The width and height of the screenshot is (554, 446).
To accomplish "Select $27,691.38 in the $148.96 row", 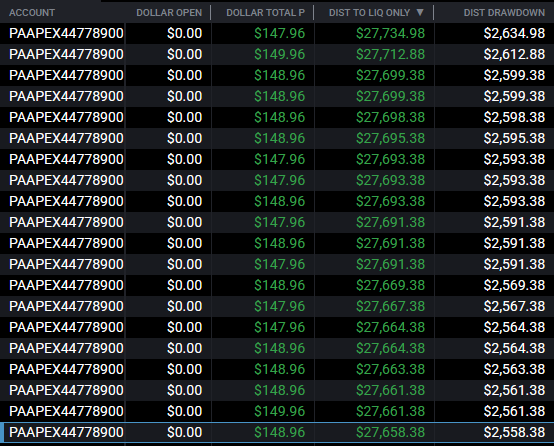I will (390, 243).
